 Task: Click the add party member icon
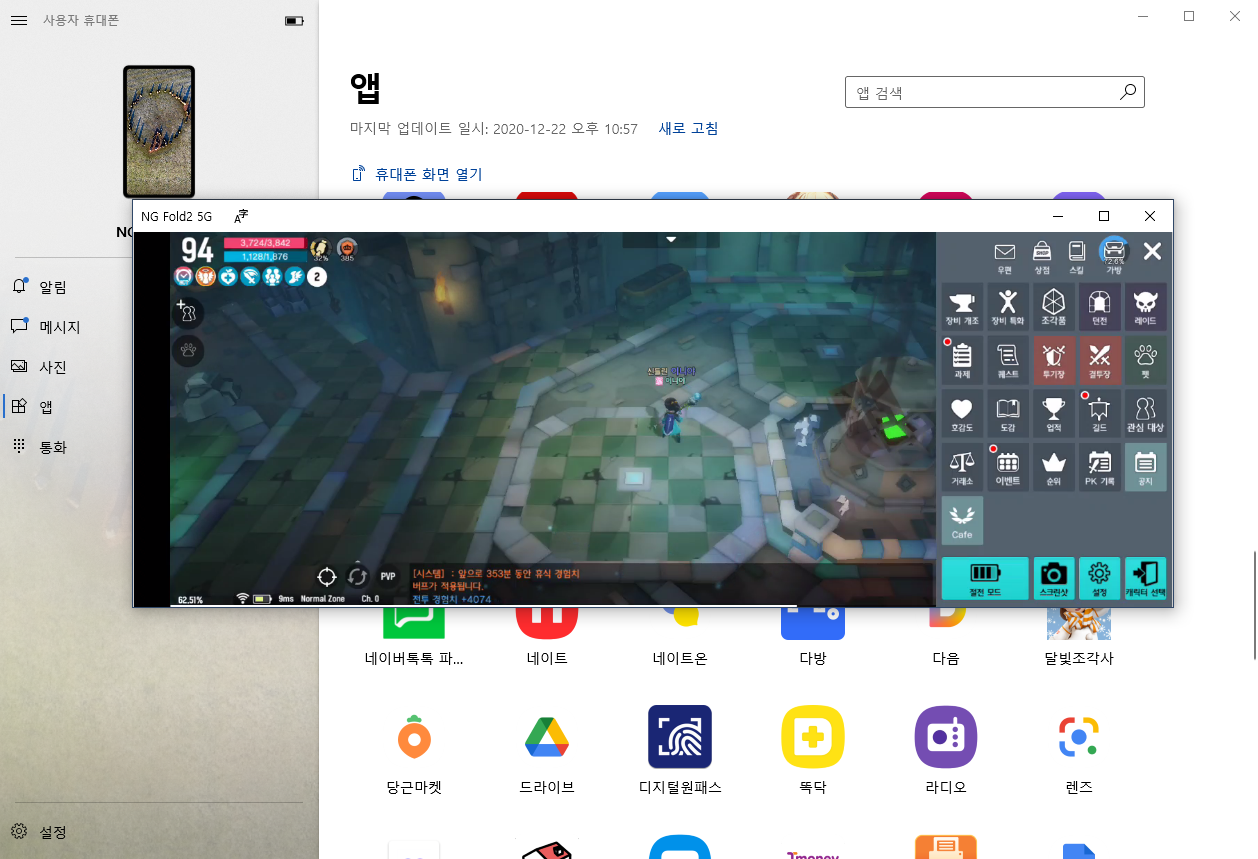coord(188,312)
